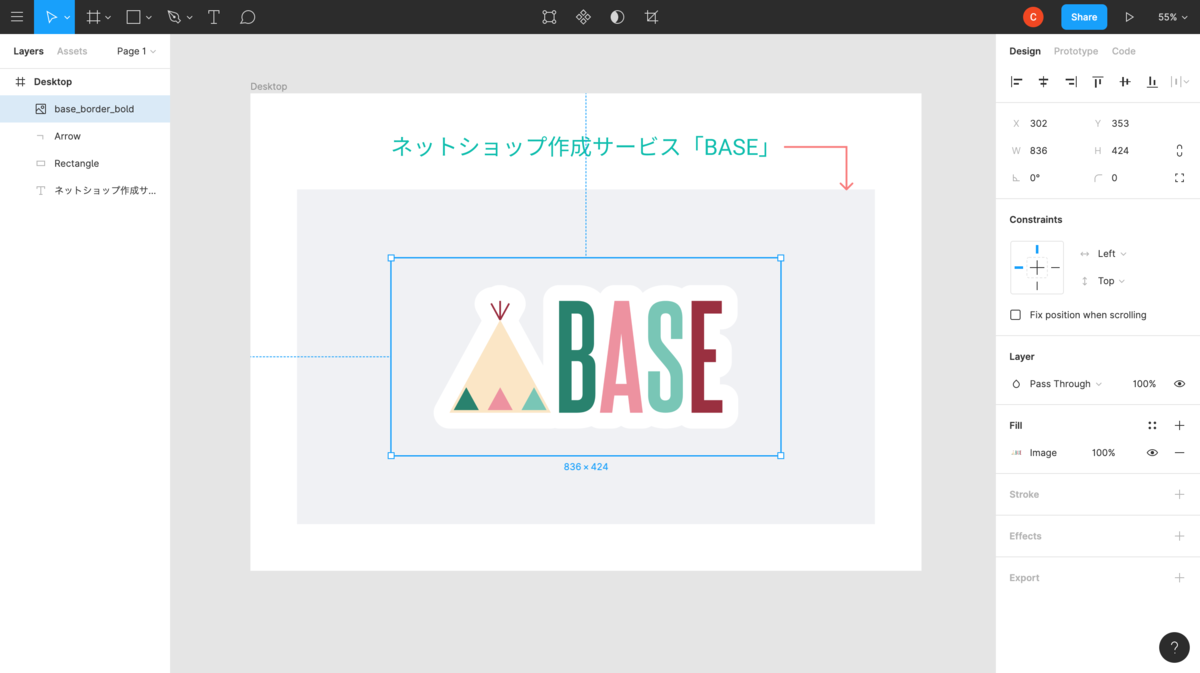Switch to the Prototype tab

(x=1076, y=51)
